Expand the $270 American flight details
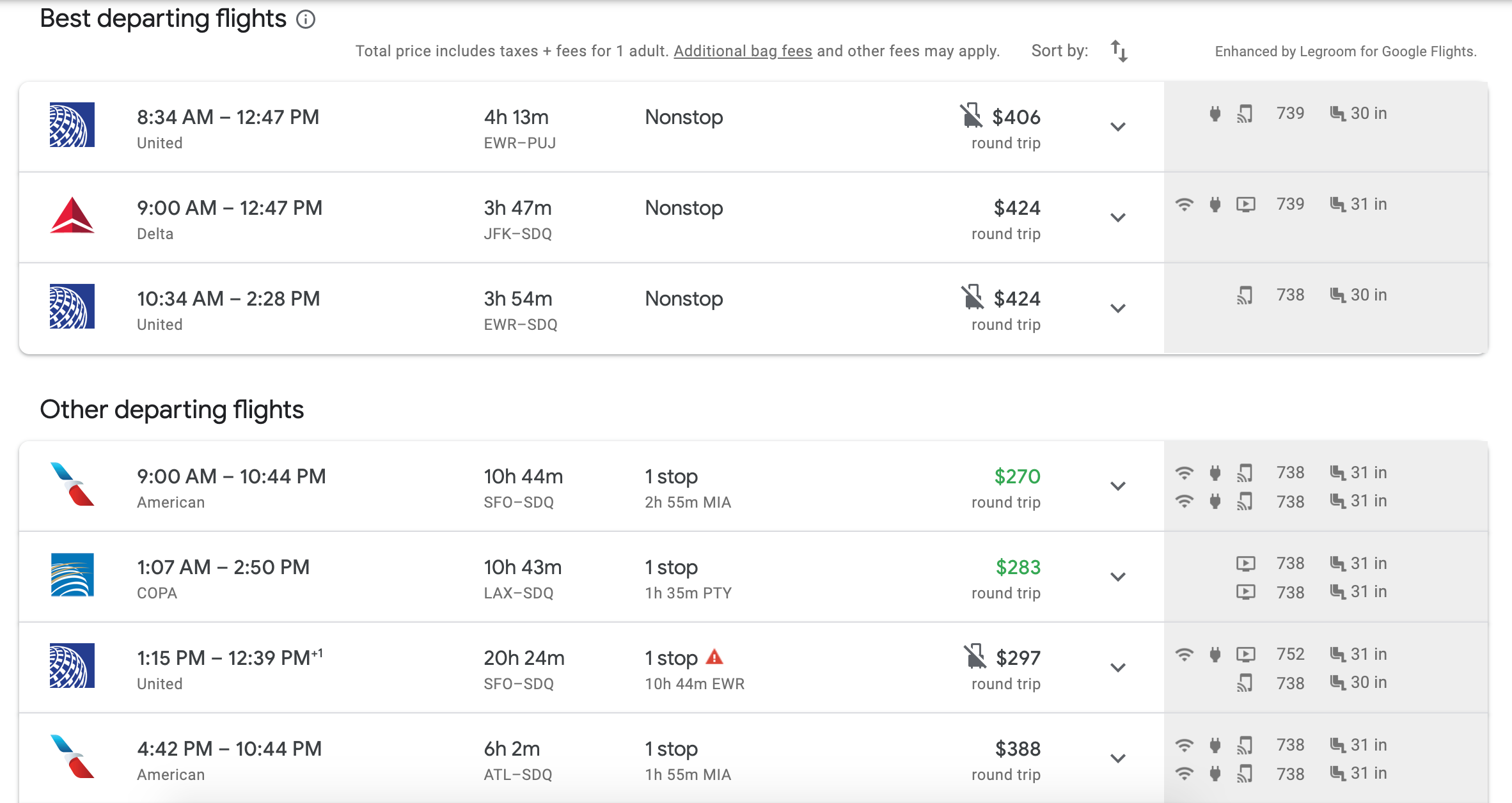The width and height of the screenshot is (1512, 803). pyautogui.click(x=1117, y=486)
